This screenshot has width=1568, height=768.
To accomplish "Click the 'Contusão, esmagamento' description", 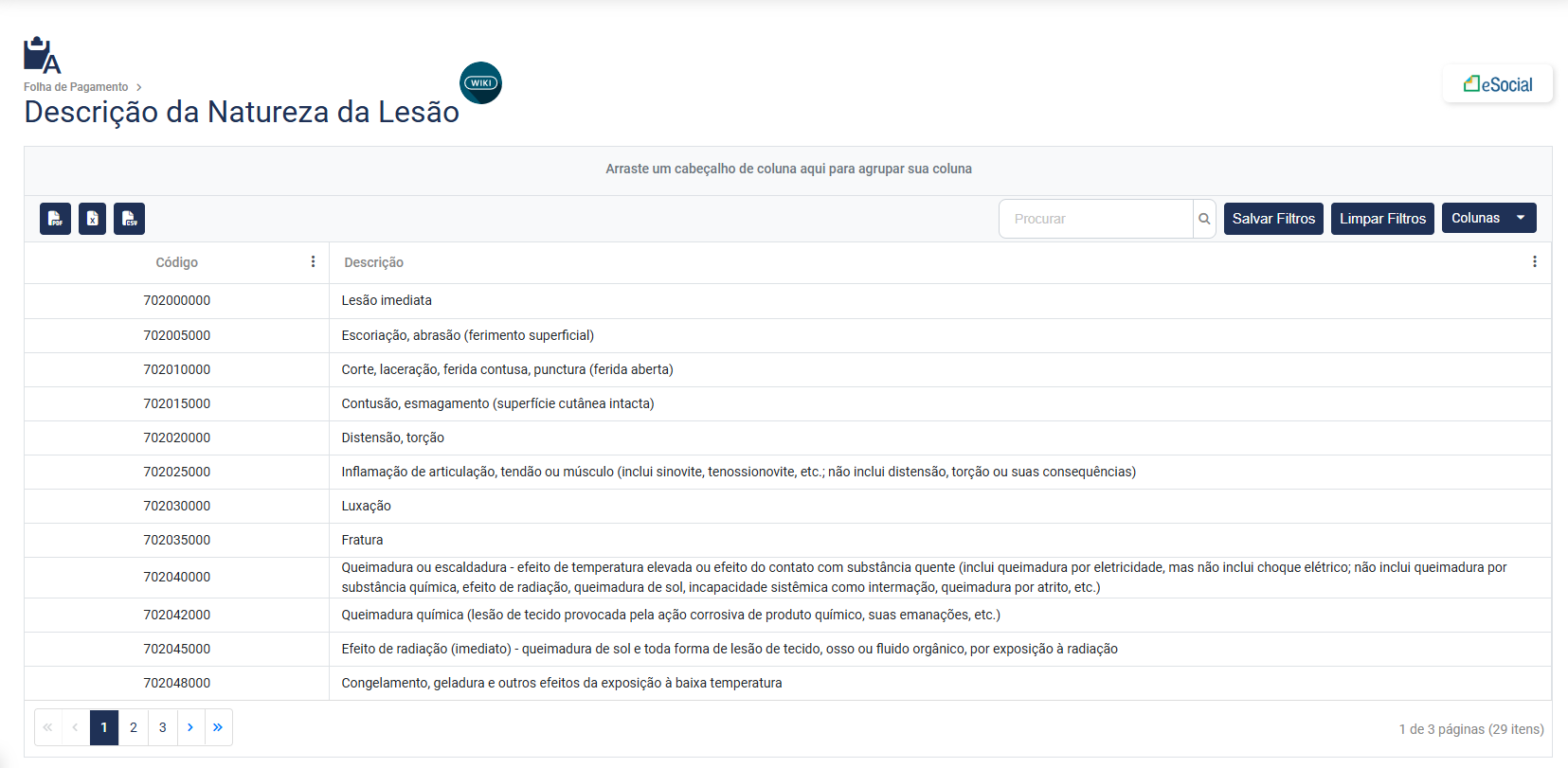I will (498, 403).
